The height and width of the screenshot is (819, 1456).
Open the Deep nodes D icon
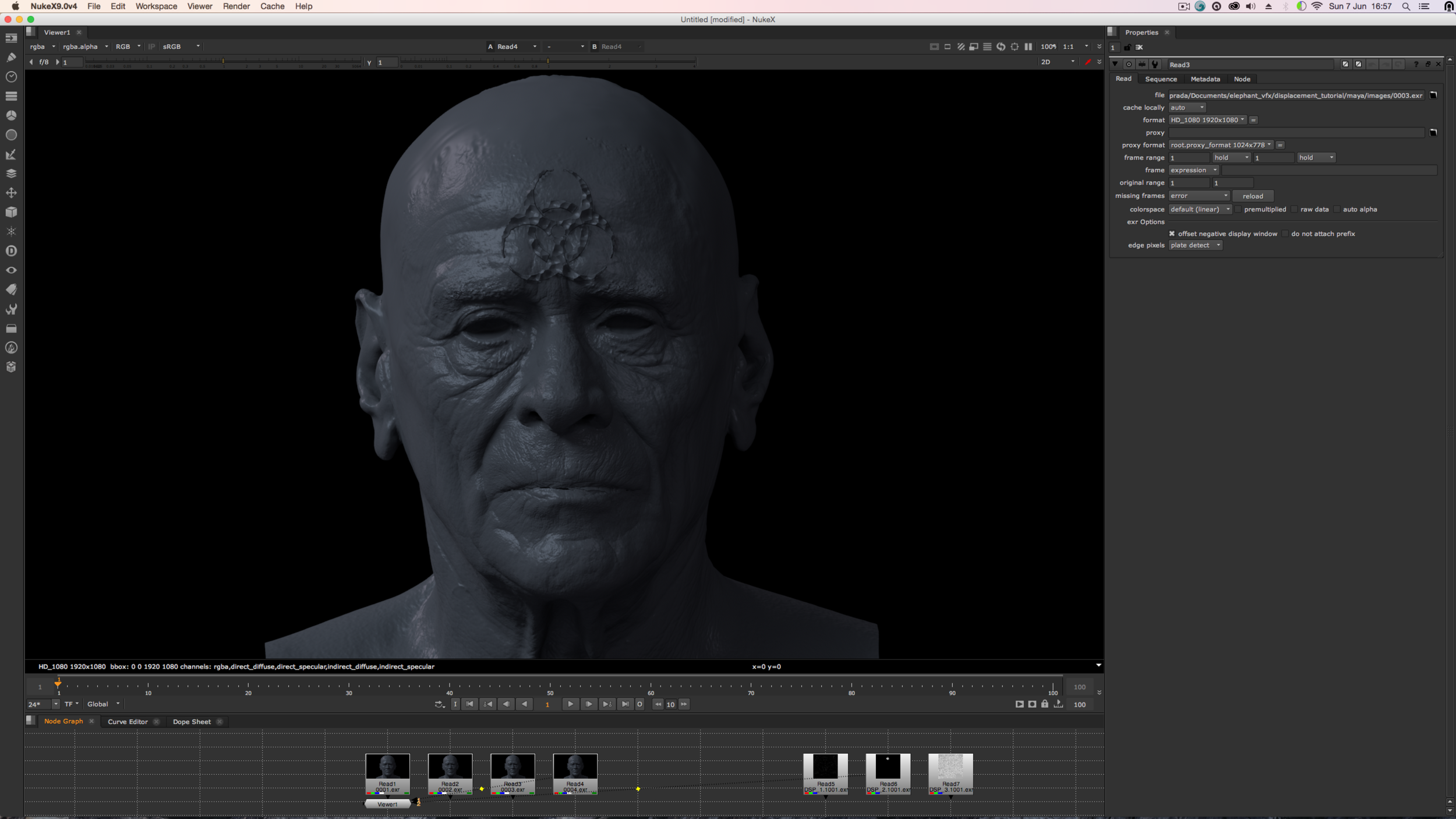(x=11, y=251)
